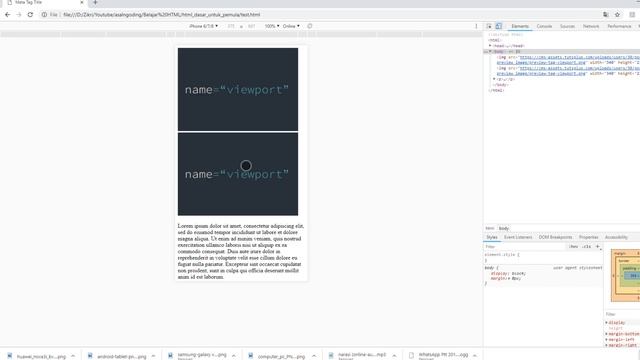This screenshot has width=640, height=360.
Task: Open huawei download options chevron
Action: [x=73, y=356]
